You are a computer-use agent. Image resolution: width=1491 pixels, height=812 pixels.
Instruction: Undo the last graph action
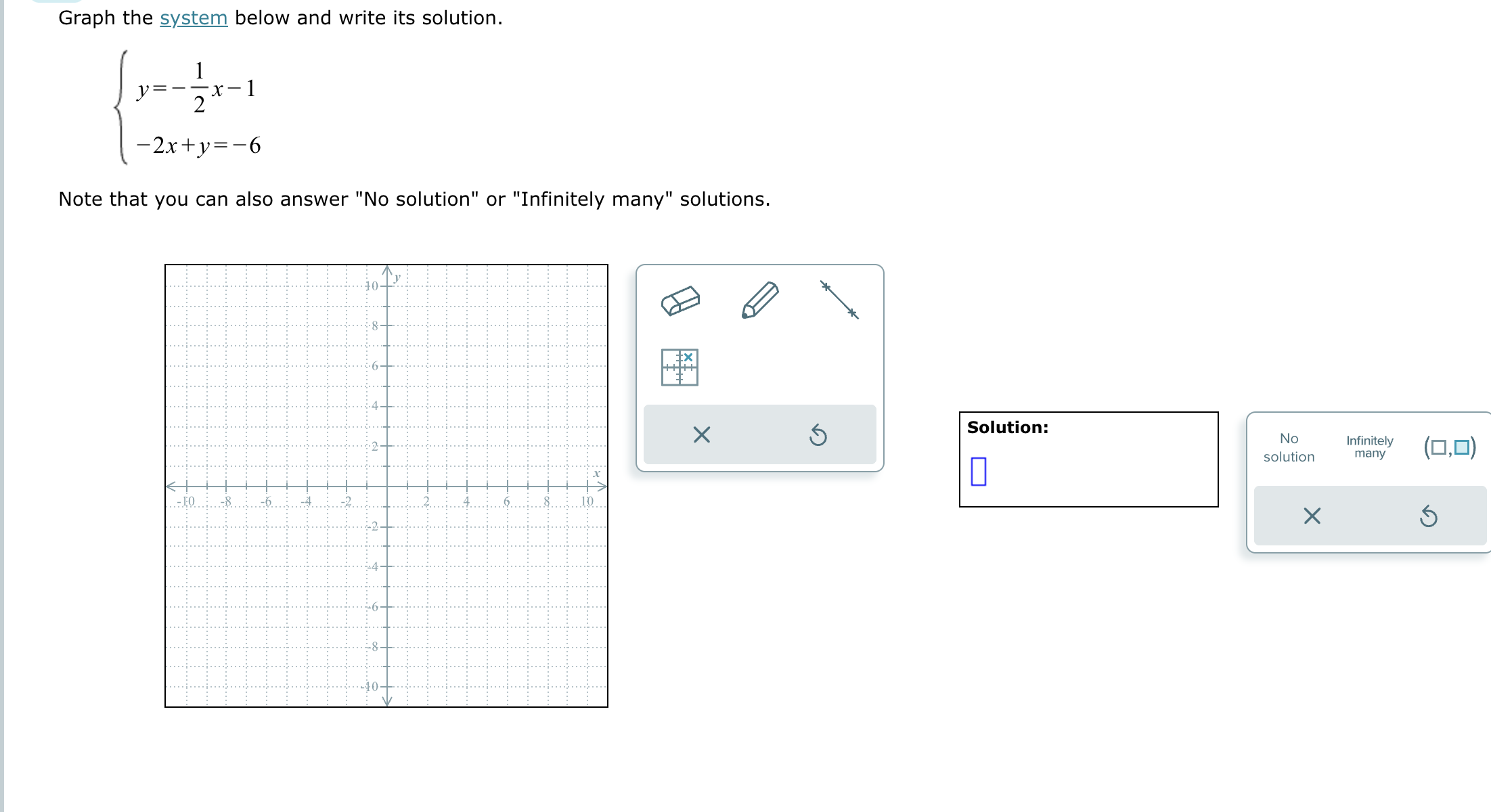818,435
